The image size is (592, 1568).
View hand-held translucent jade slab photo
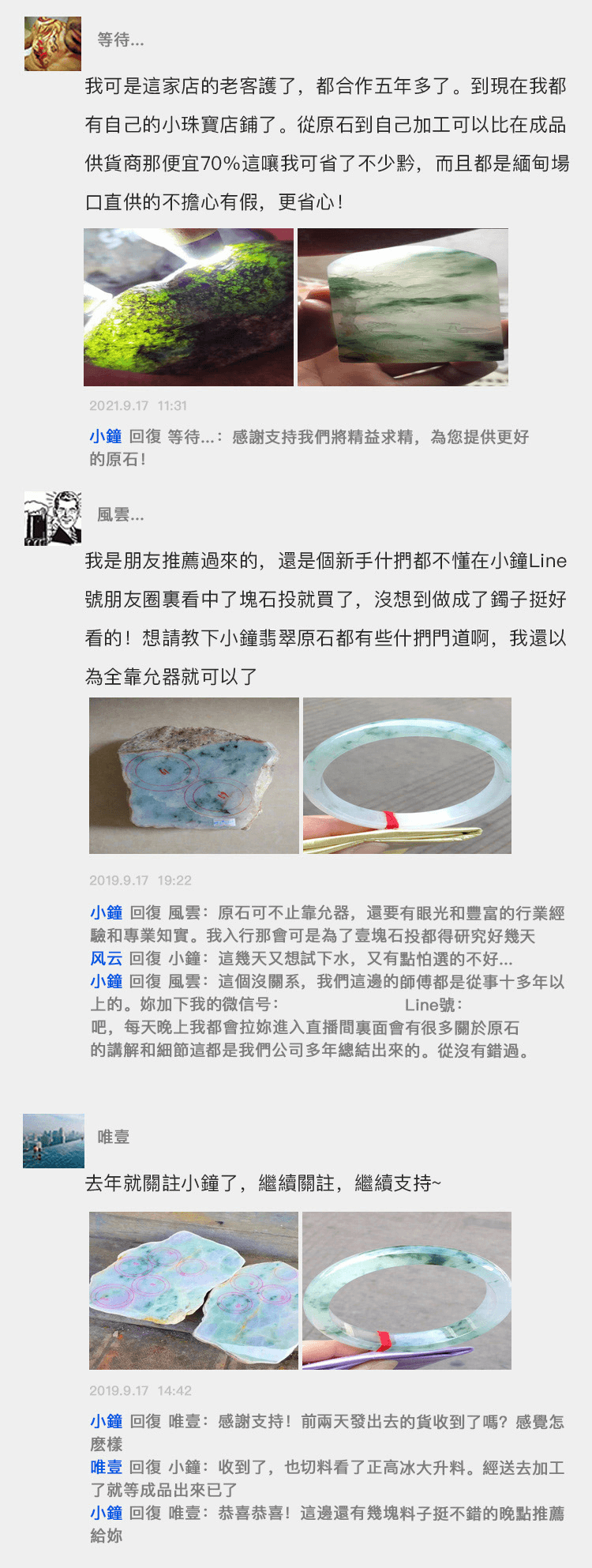(403, 307)
